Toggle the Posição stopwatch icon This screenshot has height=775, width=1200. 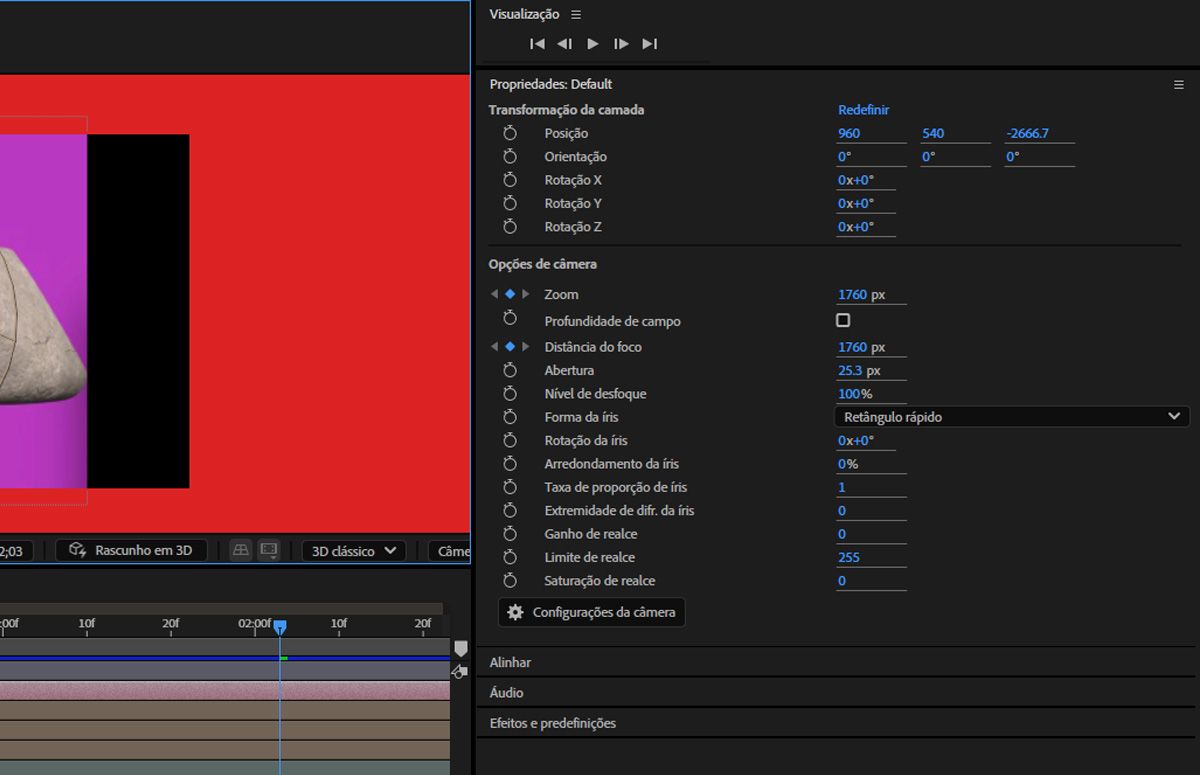(510, 133)
